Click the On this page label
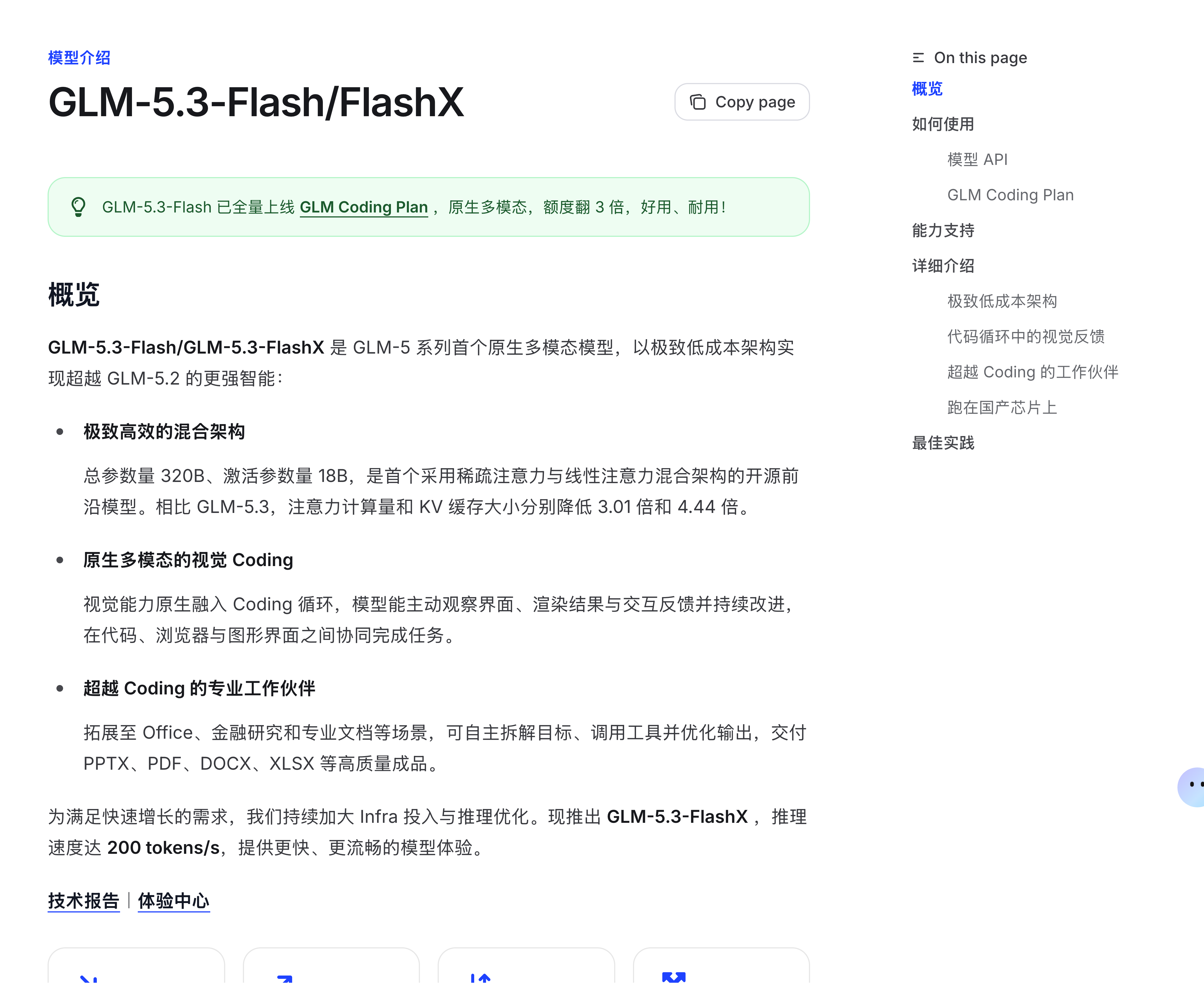This screenshot has height=996, width=1204. [980, 58]
